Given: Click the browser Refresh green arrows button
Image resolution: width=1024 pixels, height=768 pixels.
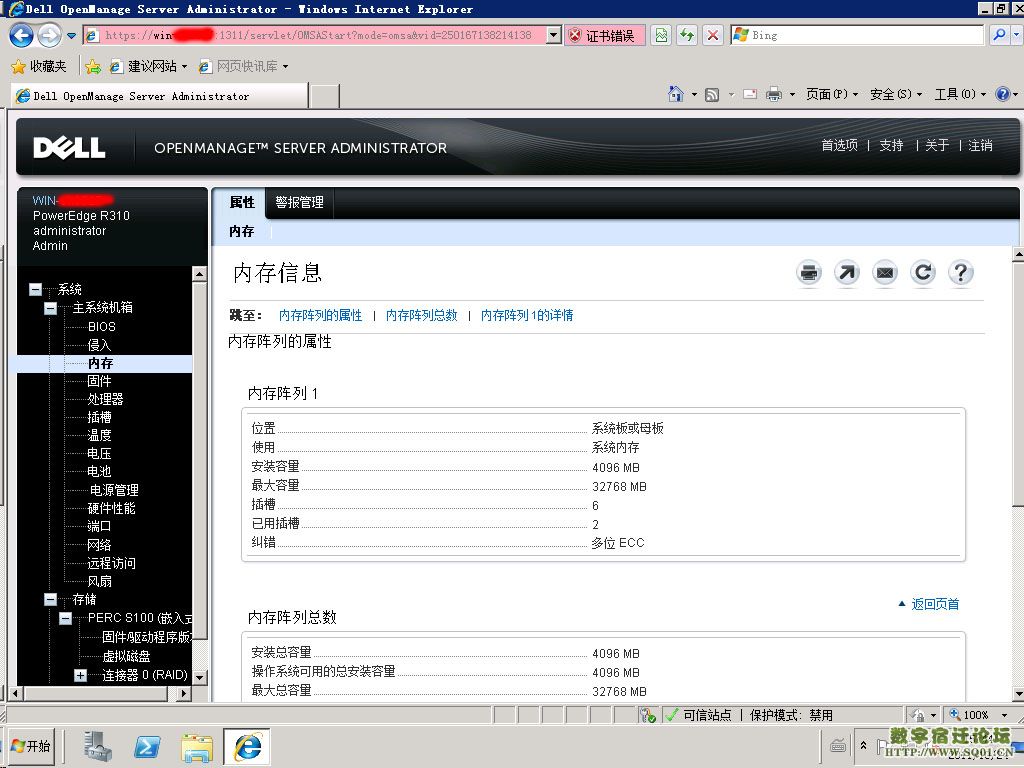Looking at the screenshot, I should pos(687,35).
